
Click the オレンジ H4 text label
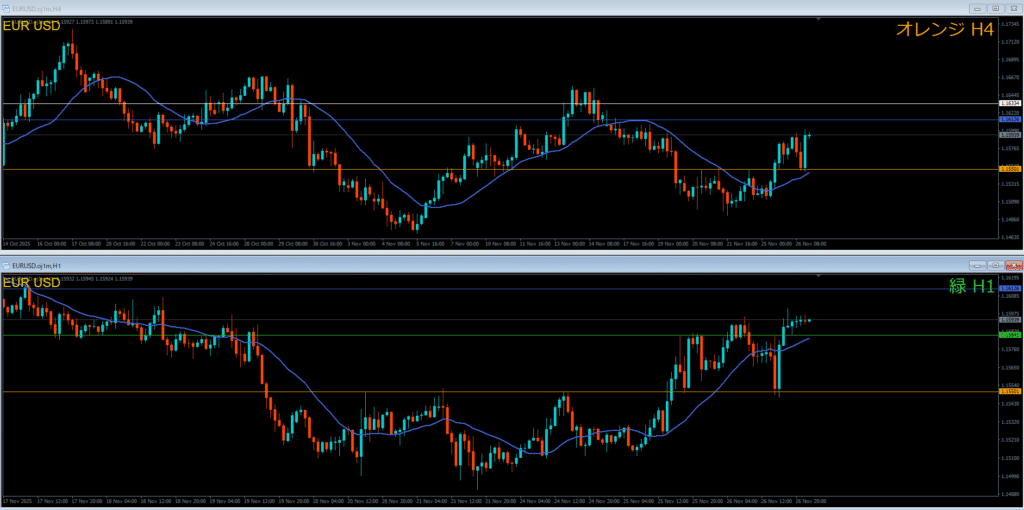[946, 31]
